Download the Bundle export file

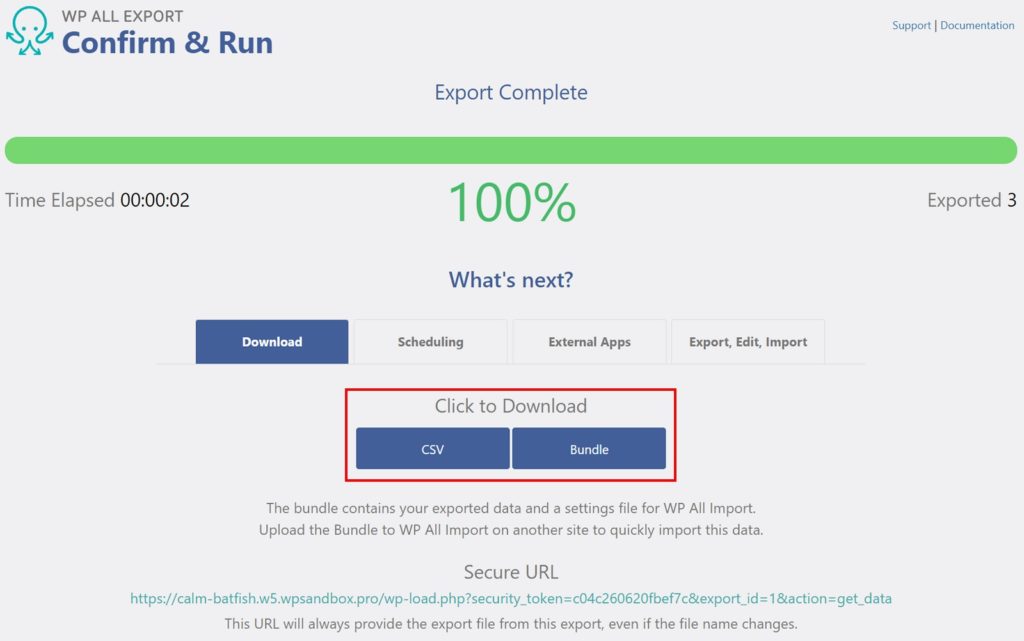tap(589, 448)
